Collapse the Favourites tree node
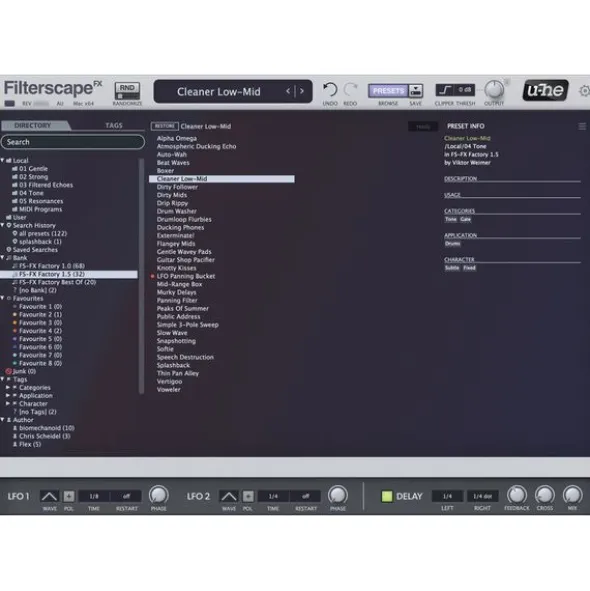The image size is (590, 591). pos(3,298)
